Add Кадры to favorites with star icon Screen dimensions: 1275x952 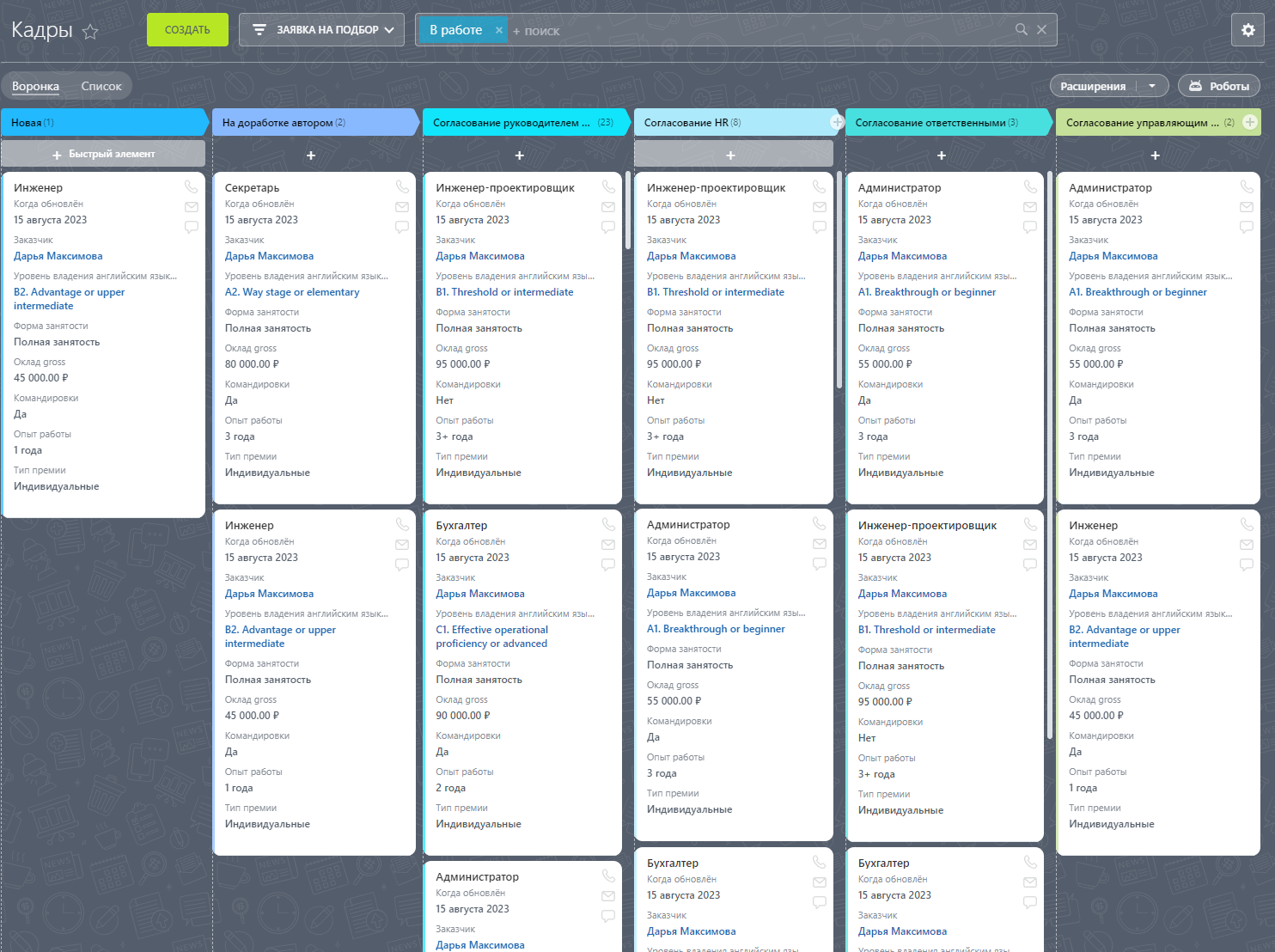[x=90, y=32]
